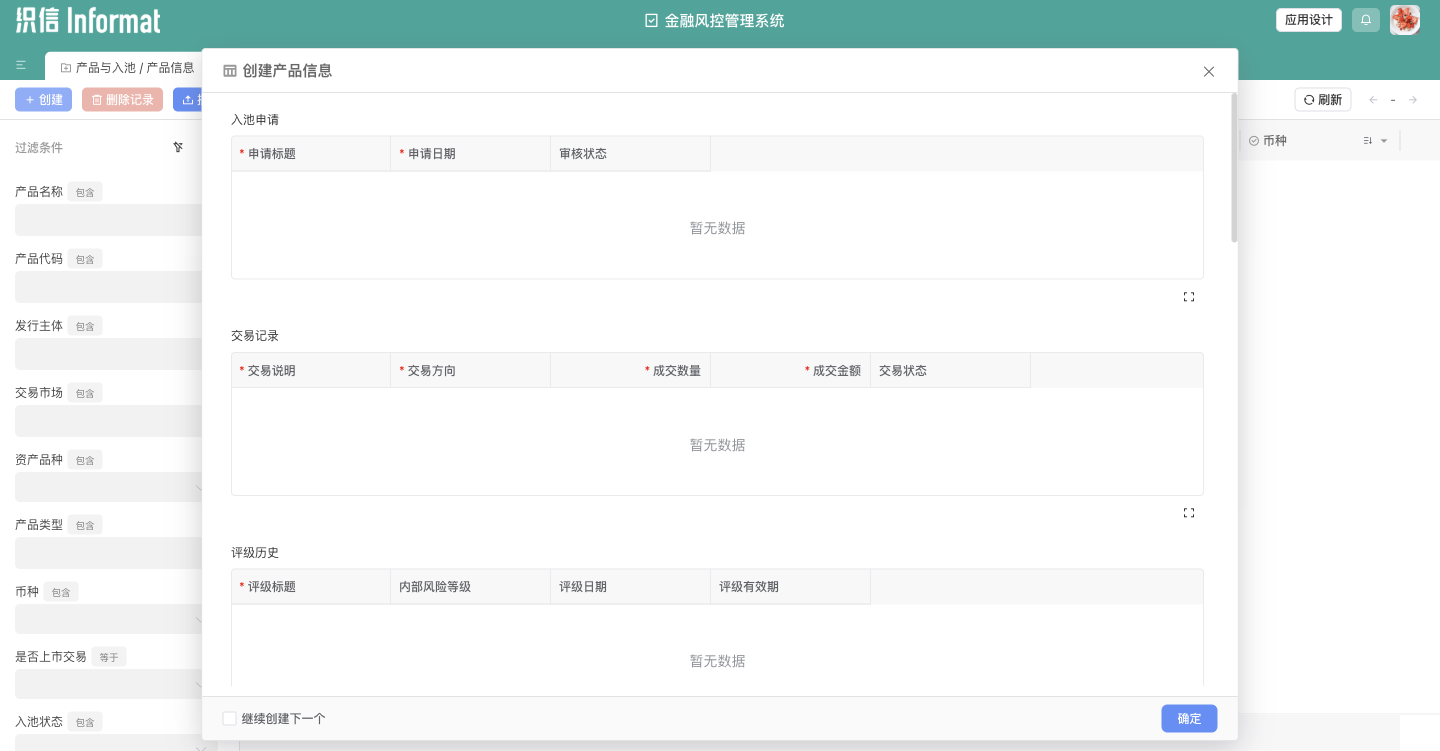Open the user avatar menu
Image resolution: width=1440 pixels, height=751 pixels.
pyautogui.click(x=1405, y=20)
